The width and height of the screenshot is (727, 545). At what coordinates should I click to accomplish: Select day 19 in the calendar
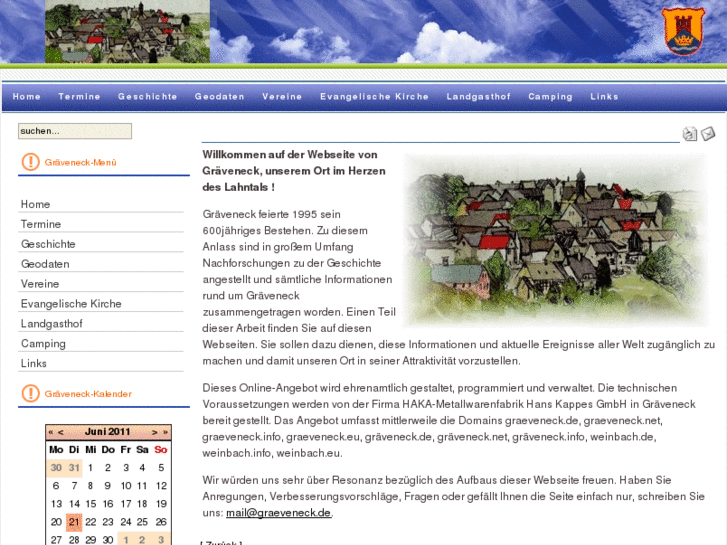(x=161, y=504)
